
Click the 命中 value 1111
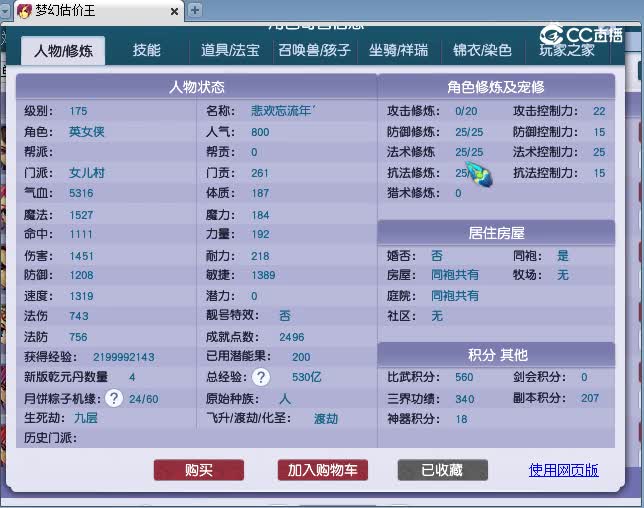click(81, 234)
